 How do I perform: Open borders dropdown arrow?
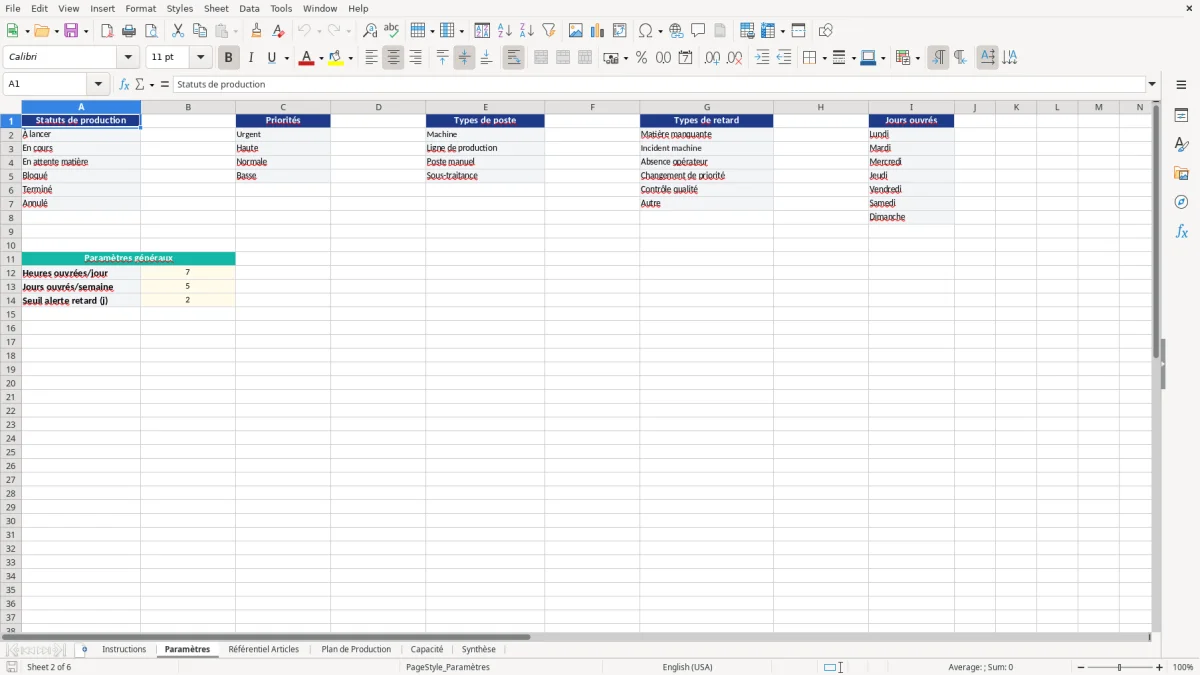tap(823, 58)
